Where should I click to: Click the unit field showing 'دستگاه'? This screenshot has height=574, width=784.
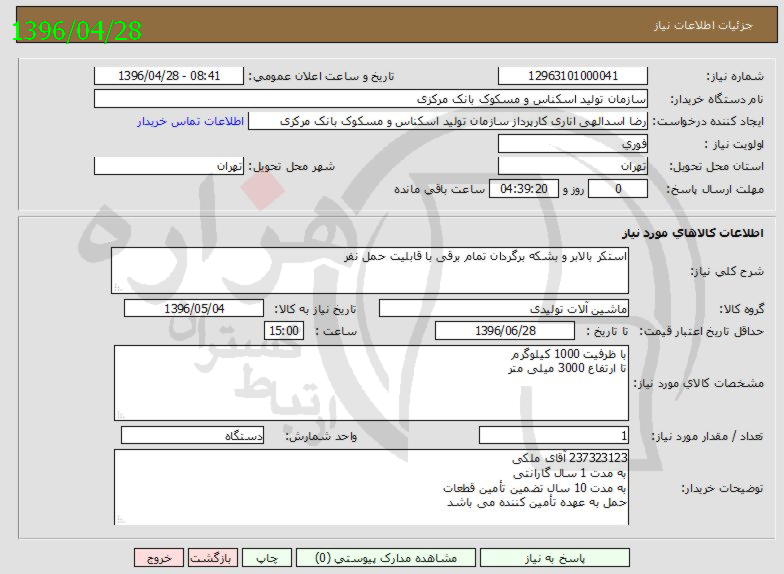click(x=192, y=436)
